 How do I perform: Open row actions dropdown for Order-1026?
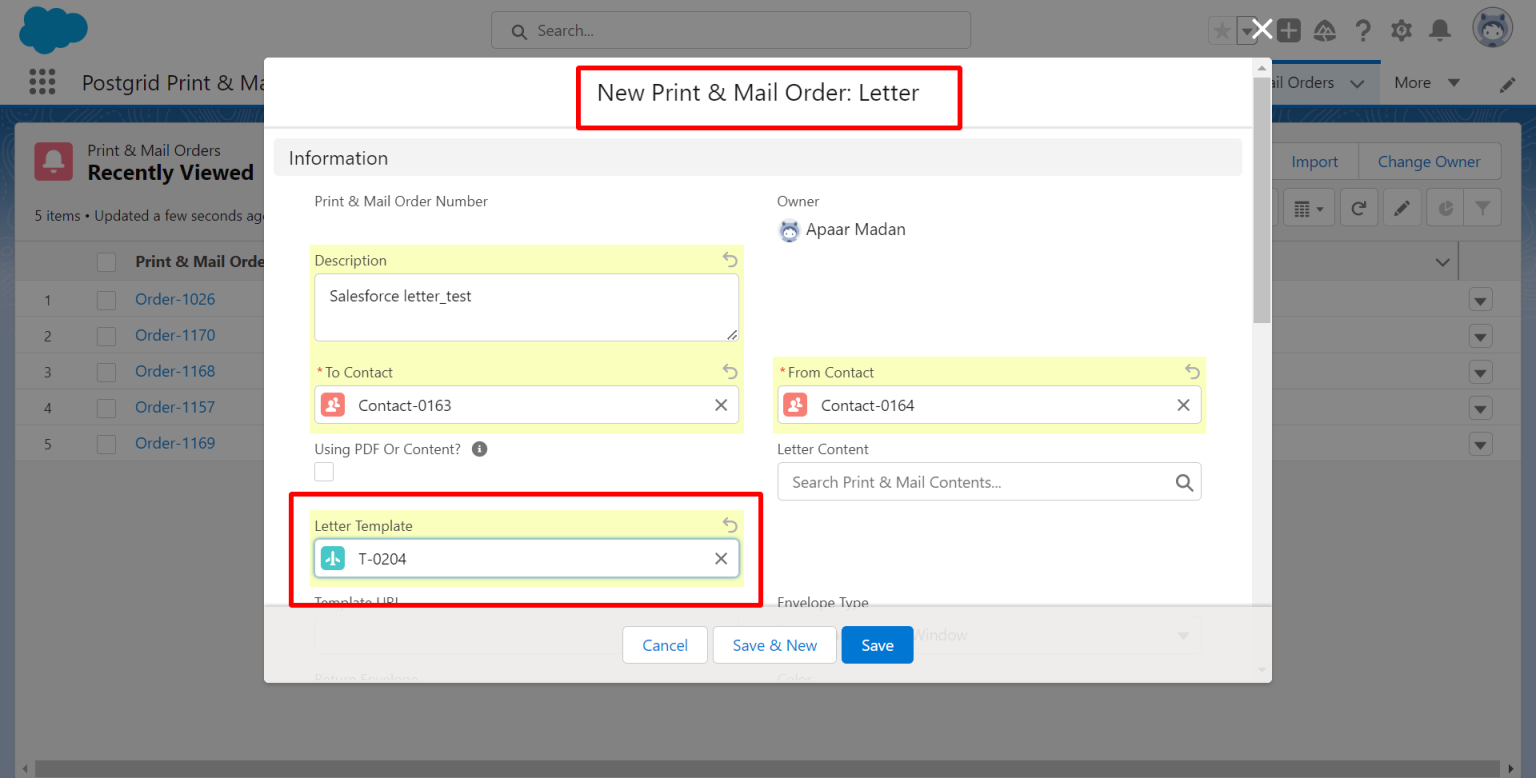(1480, 300)
